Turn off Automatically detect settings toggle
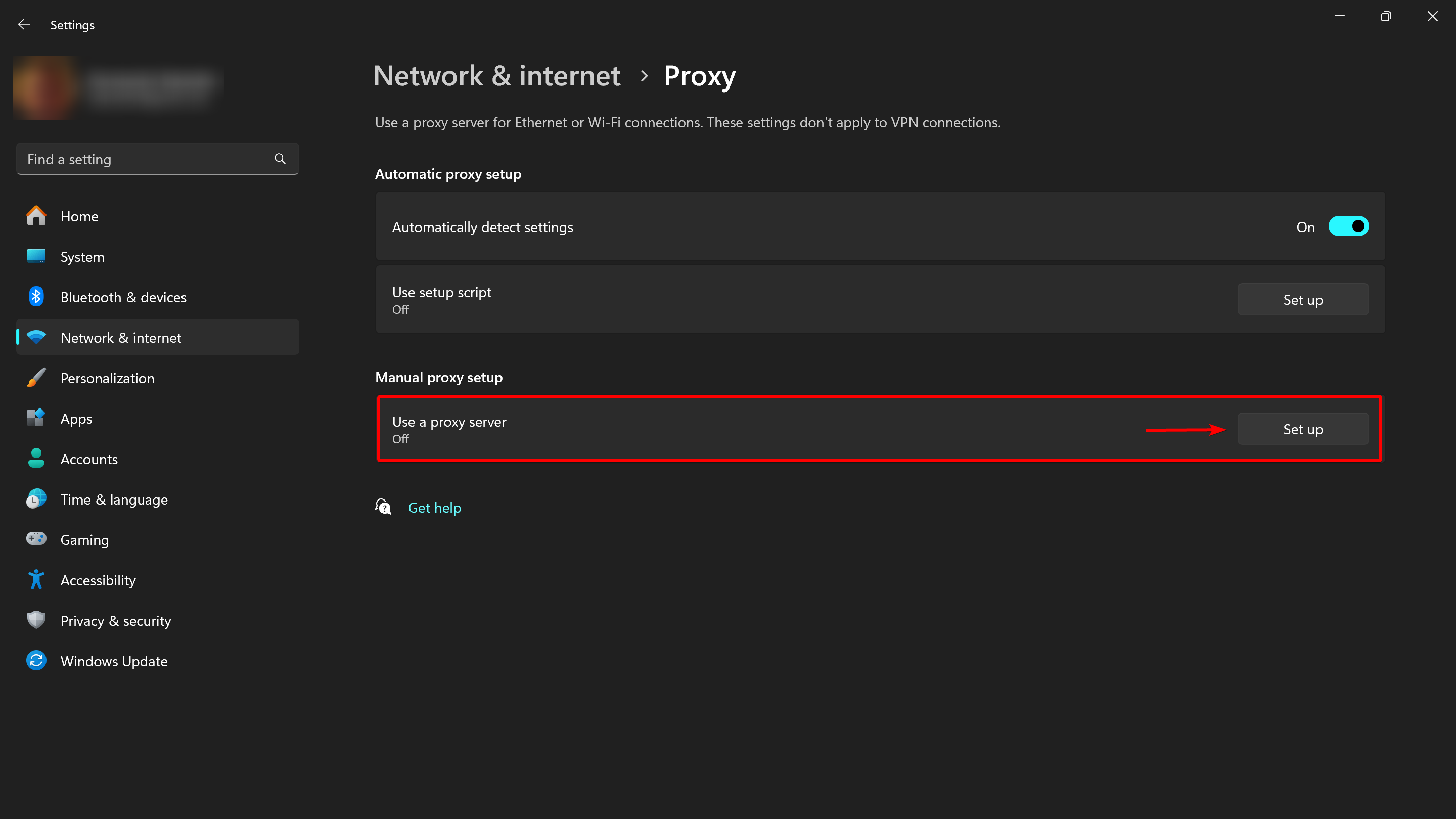Screen dimensions: 1456x819 coord(1349,226)
